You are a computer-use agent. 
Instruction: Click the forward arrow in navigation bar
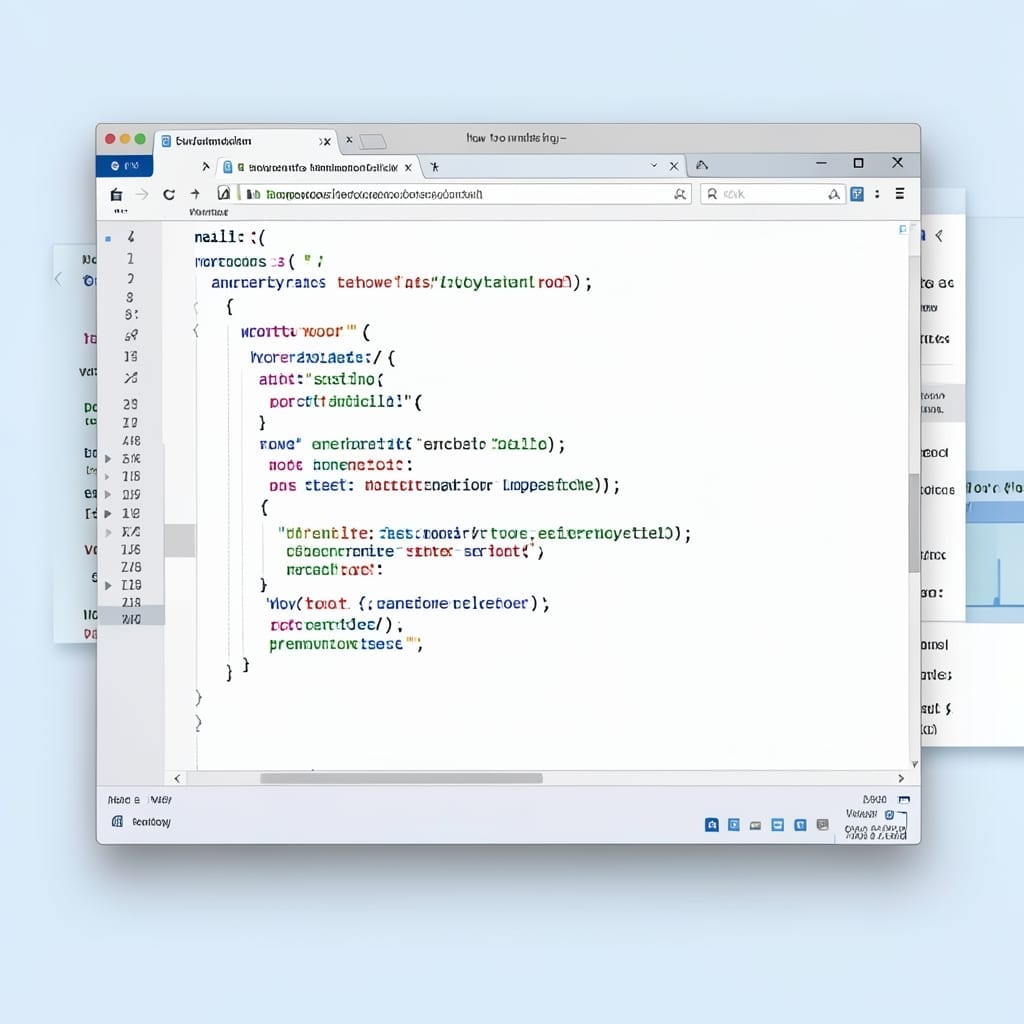142,194
